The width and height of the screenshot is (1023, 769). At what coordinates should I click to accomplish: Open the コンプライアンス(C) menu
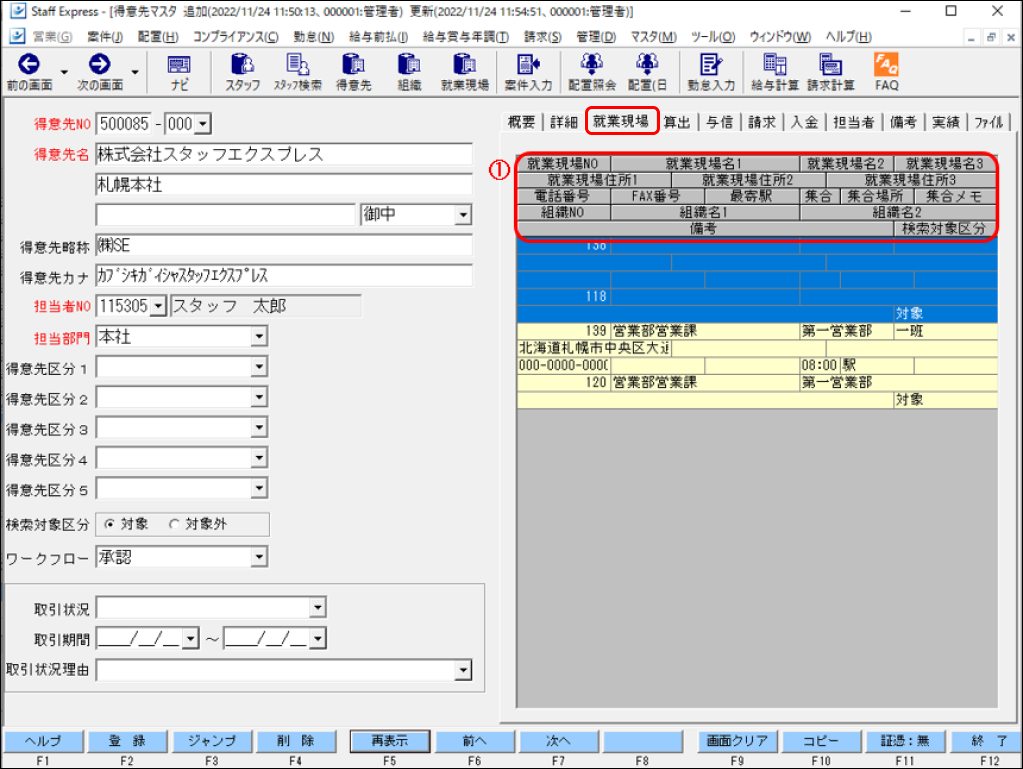(236, 37)
